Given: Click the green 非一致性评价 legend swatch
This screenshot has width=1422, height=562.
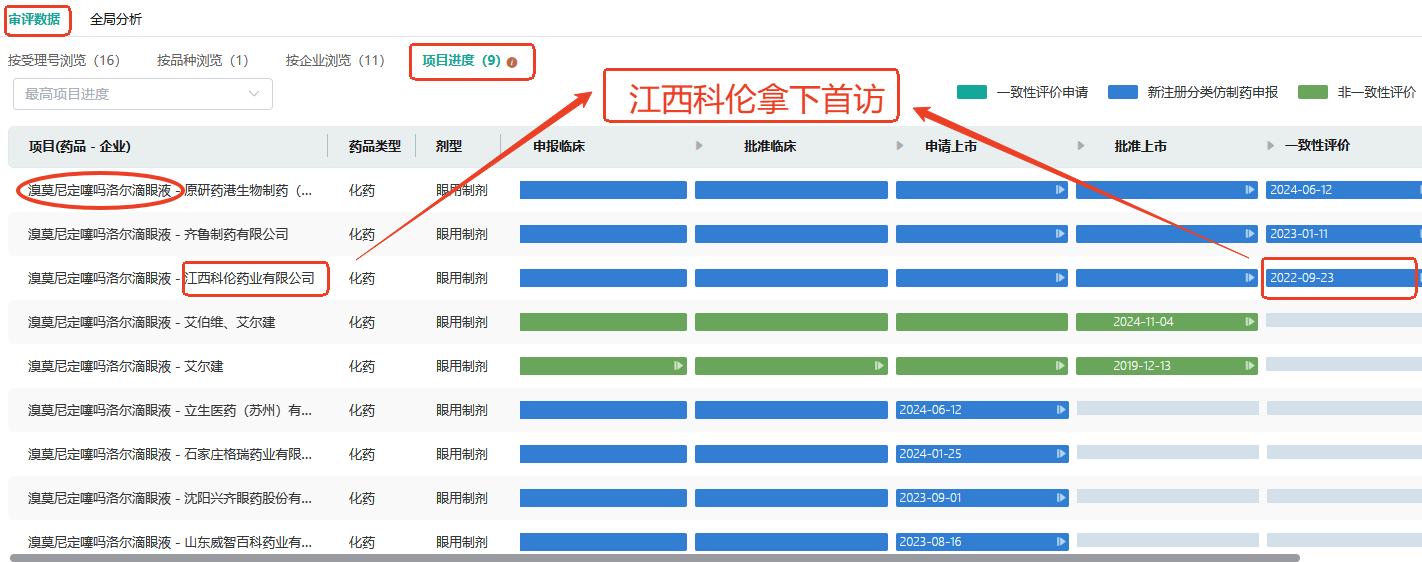Looking at the screenshot, I should pyautogui.click(x=1313, y=92).
